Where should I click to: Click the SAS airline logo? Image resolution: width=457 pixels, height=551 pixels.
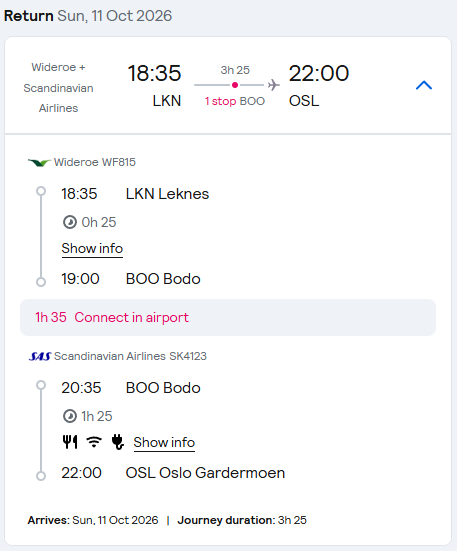pyautogui.click(x=40, y=356)
